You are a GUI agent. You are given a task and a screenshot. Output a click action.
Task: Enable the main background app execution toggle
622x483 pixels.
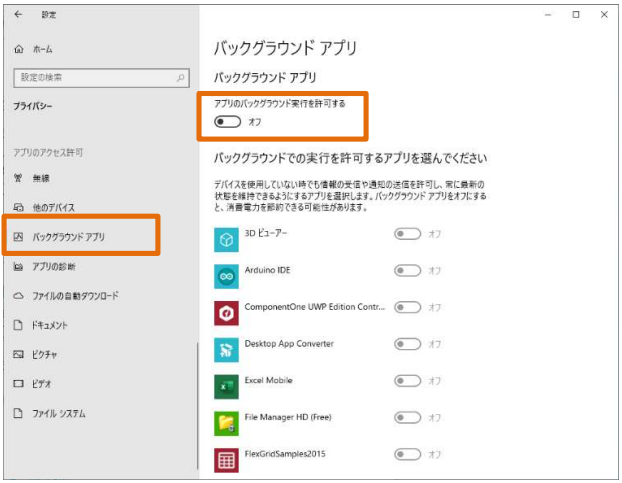click(x=227, y=121)
